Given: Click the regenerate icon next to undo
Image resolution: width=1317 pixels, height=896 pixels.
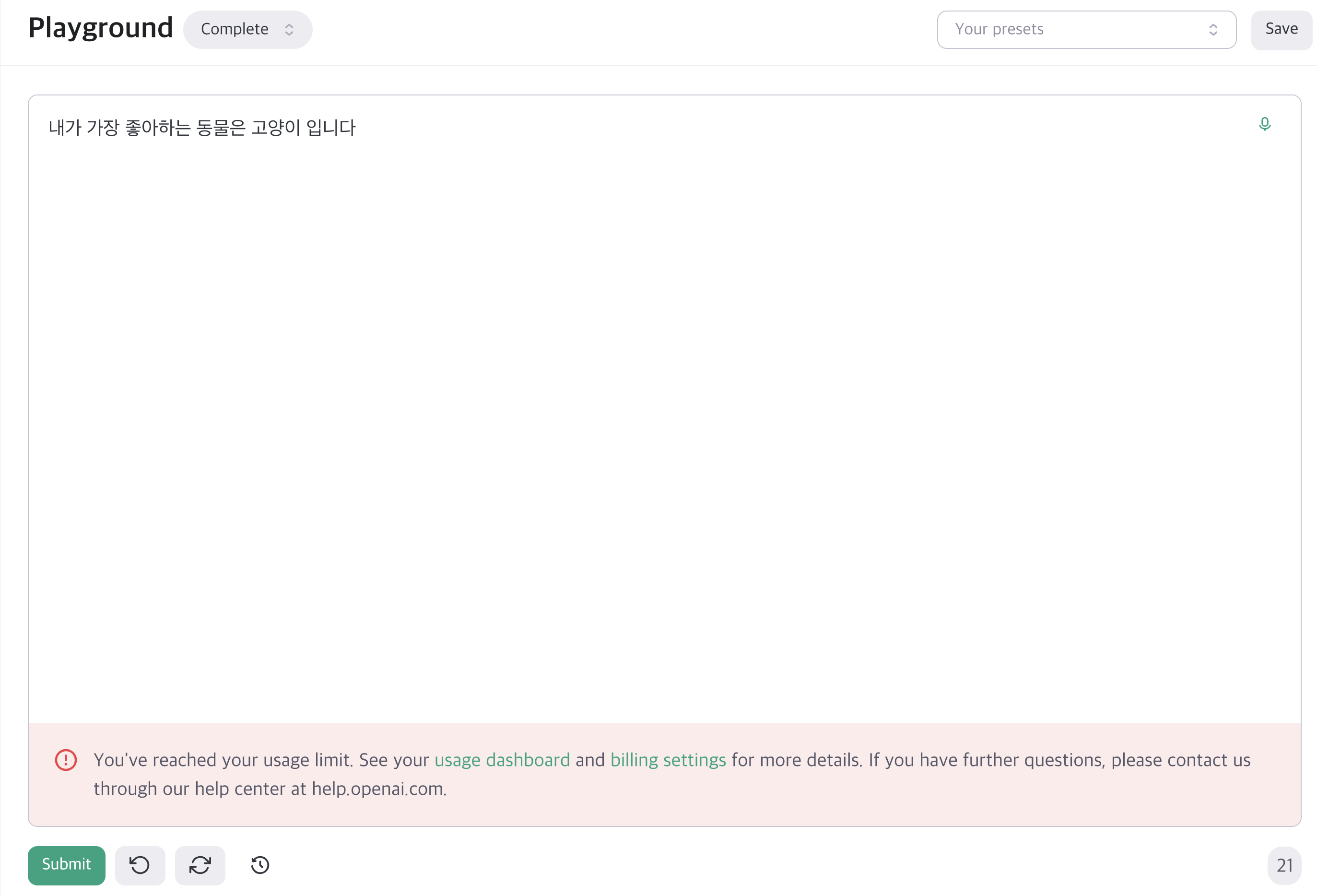Looking at the screenshot, I should pos(200,865).
